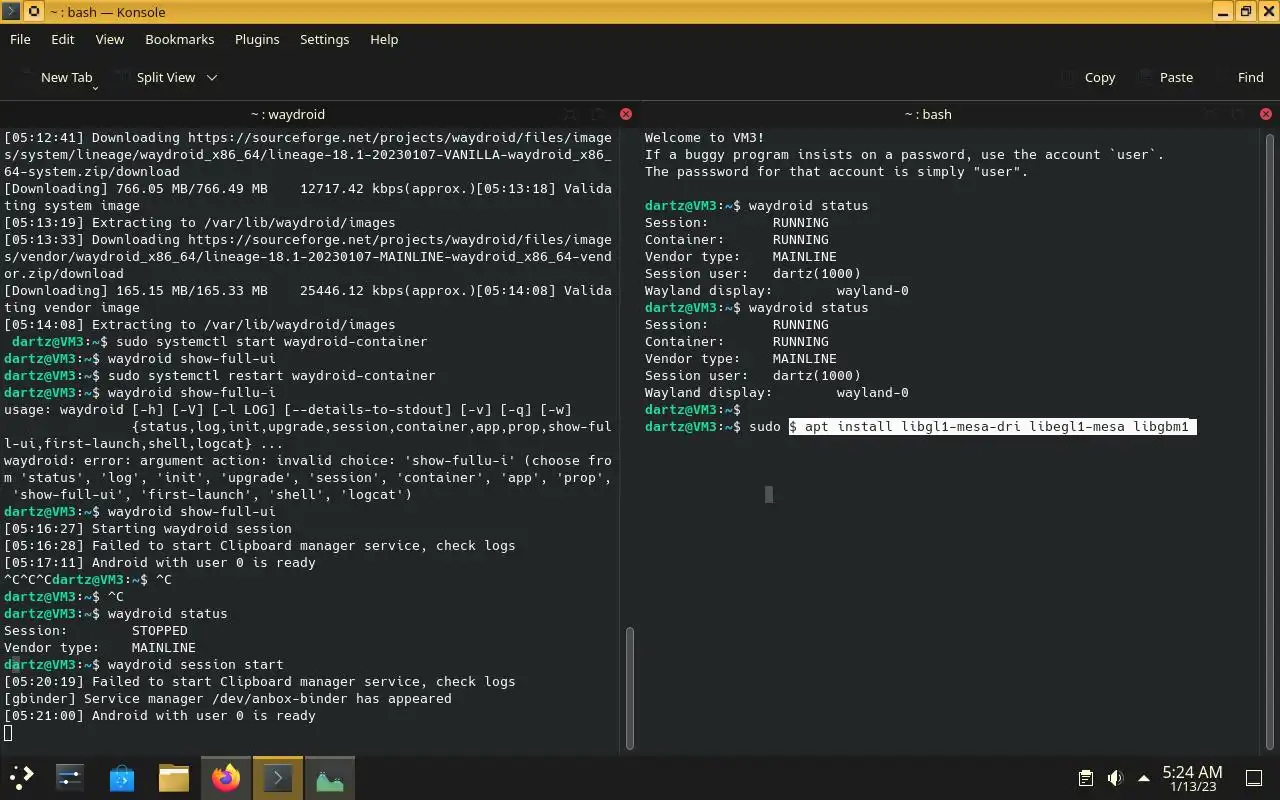Click 'sudo systemctl start waydroid-container' command
Viewport: 1280px width, 800px height.
click(x=271, y=342)
